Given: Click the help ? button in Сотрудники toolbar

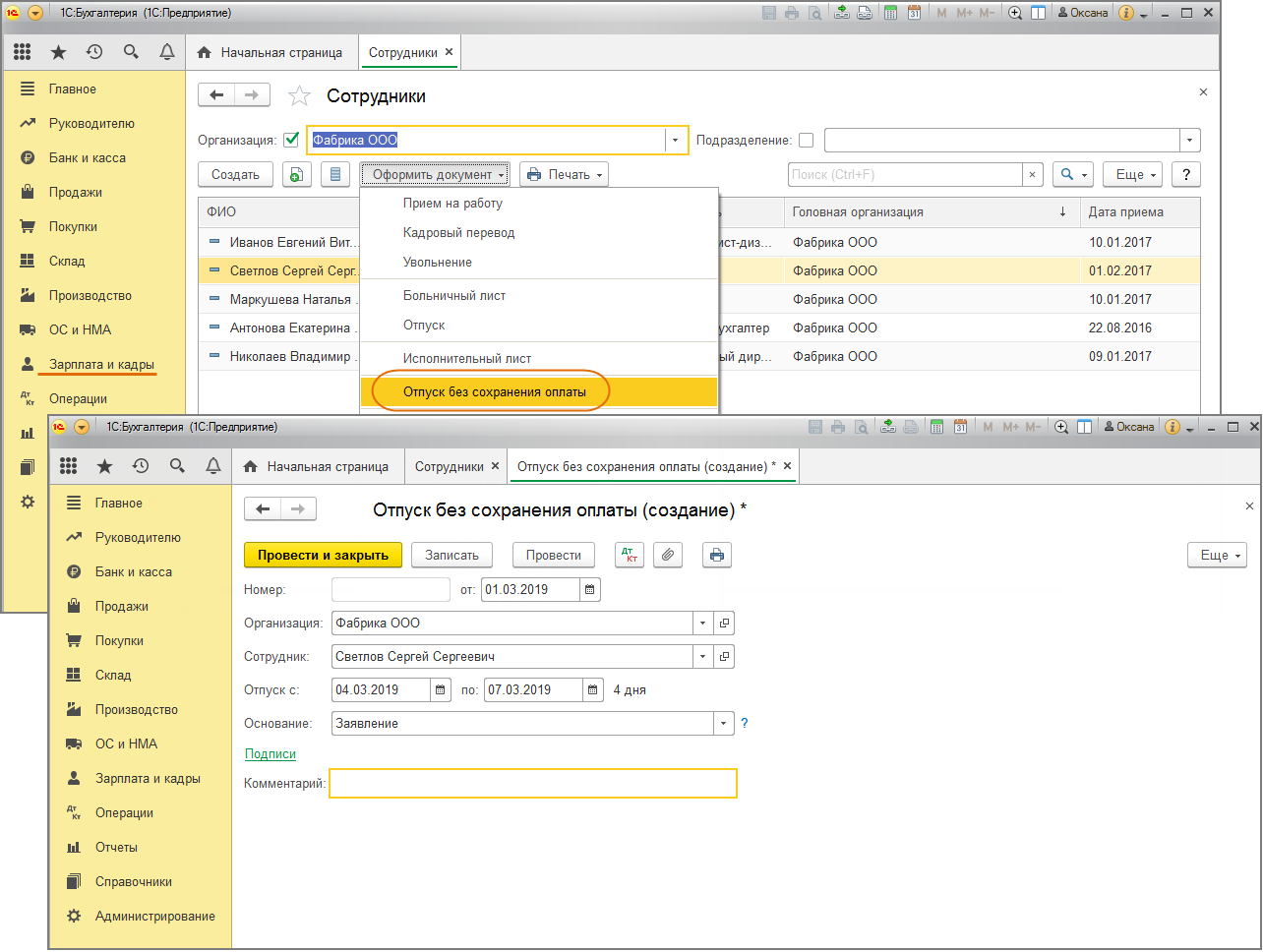Looking at the screenshot, I should (x=1186, y=174).
